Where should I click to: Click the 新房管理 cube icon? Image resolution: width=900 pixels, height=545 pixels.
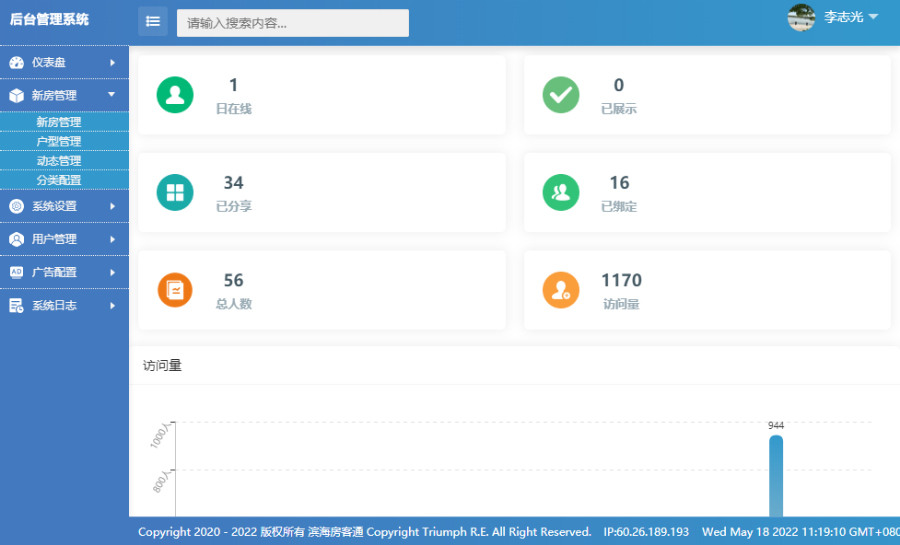point(17,95)
